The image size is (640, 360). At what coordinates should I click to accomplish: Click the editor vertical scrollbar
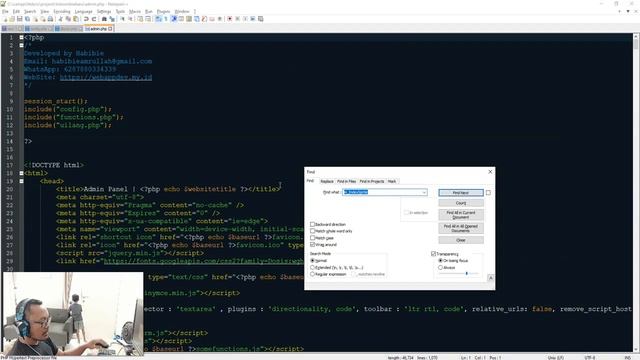[x=636, y=192]
